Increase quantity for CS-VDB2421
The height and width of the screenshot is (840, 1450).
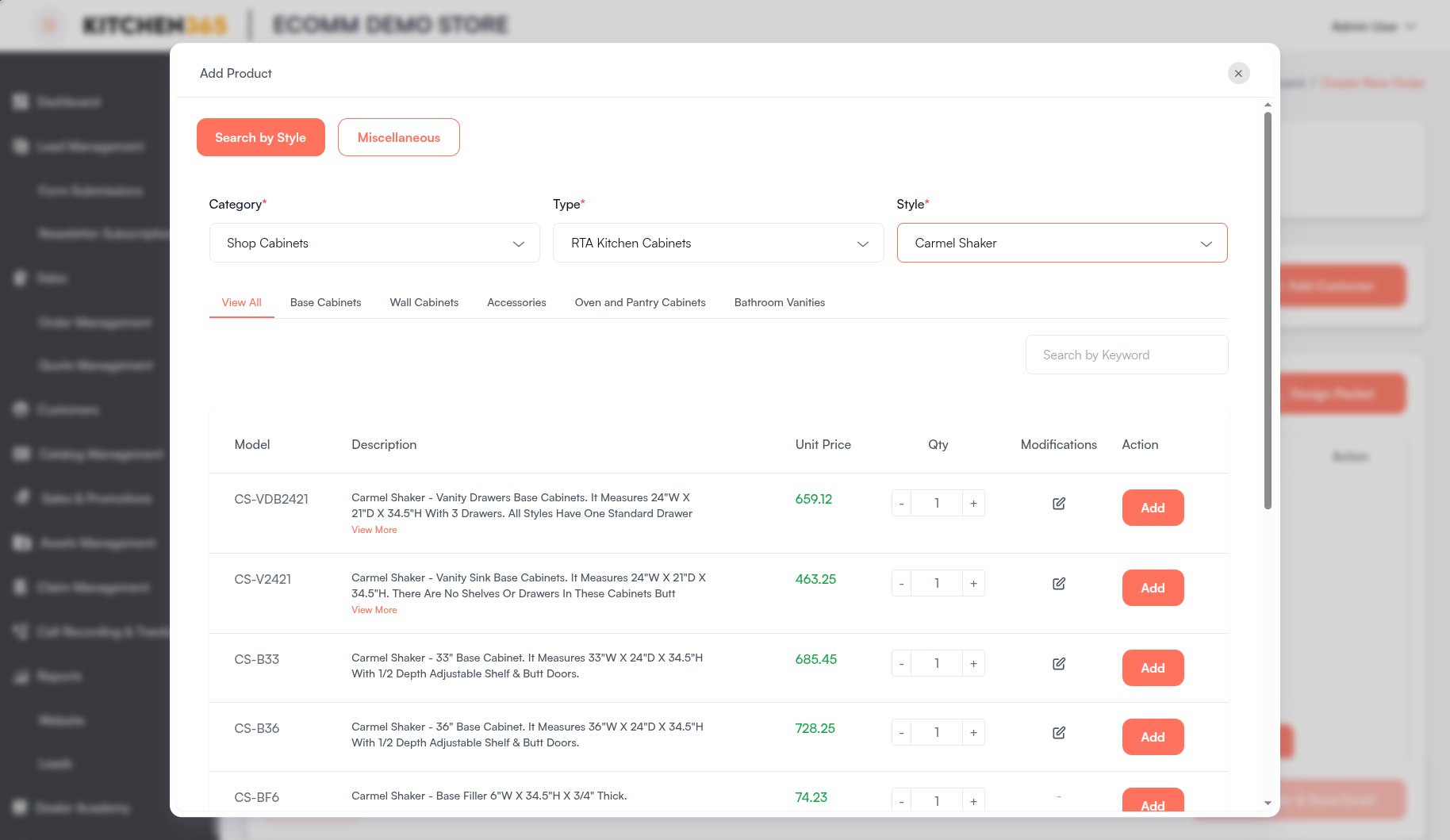[973, 504]
